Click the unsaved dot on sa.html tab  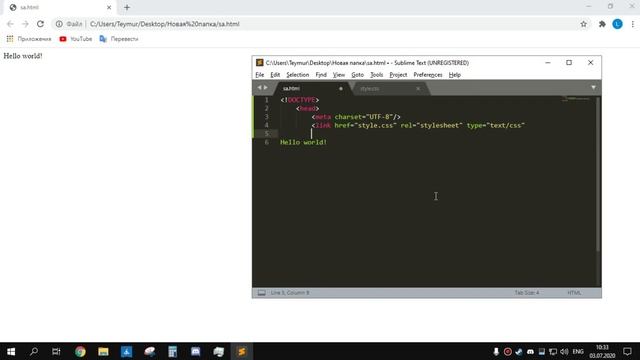click(341, 89)
